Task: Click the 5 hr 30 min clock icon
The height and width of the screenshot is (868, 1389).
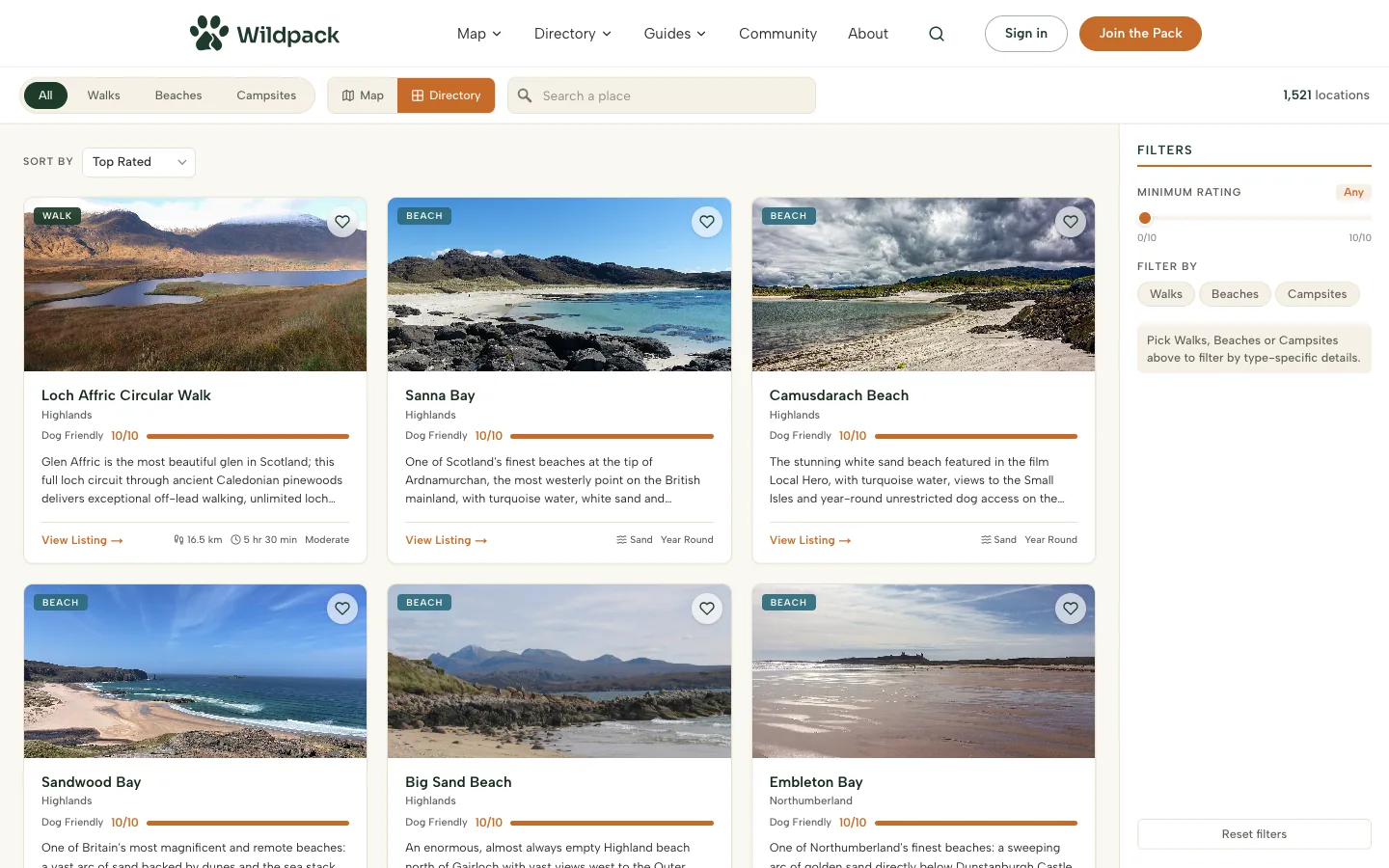Action: pos(235,540)
